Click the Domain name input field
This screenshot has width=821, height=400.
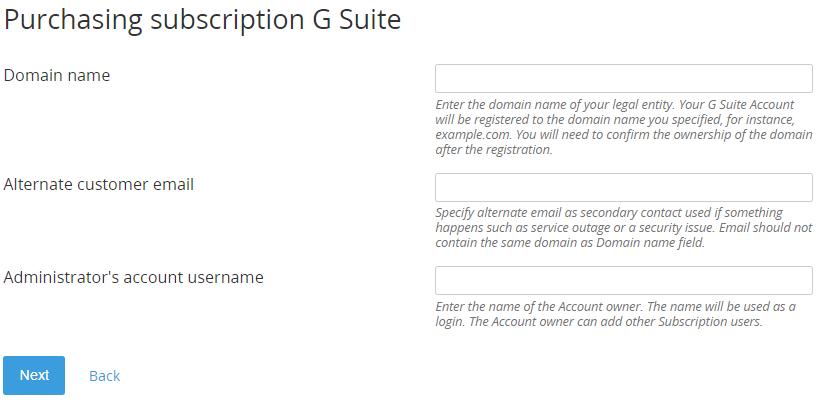(x=624, y=79)
